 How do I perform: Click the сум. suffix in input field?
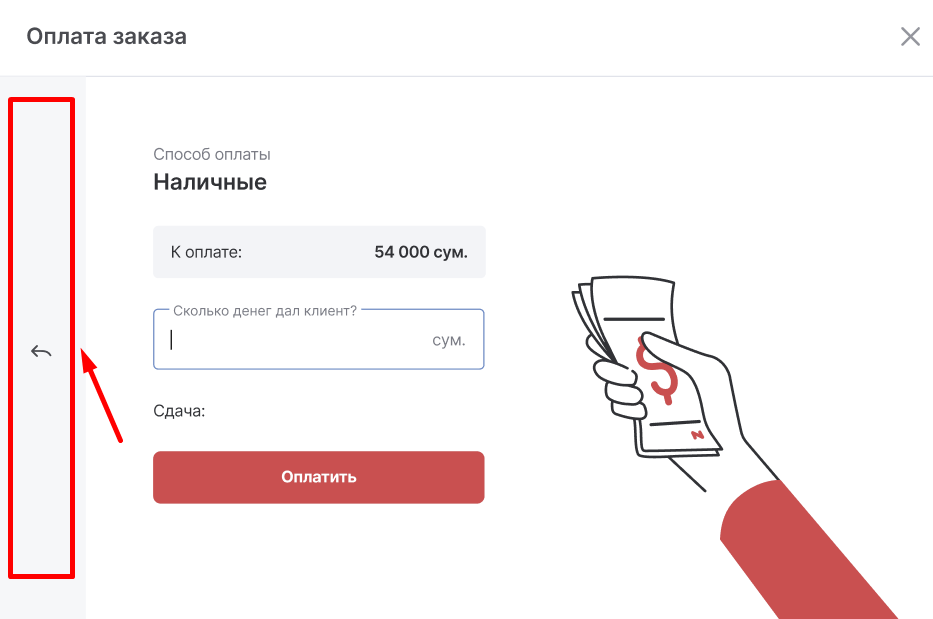coord(449,340)
